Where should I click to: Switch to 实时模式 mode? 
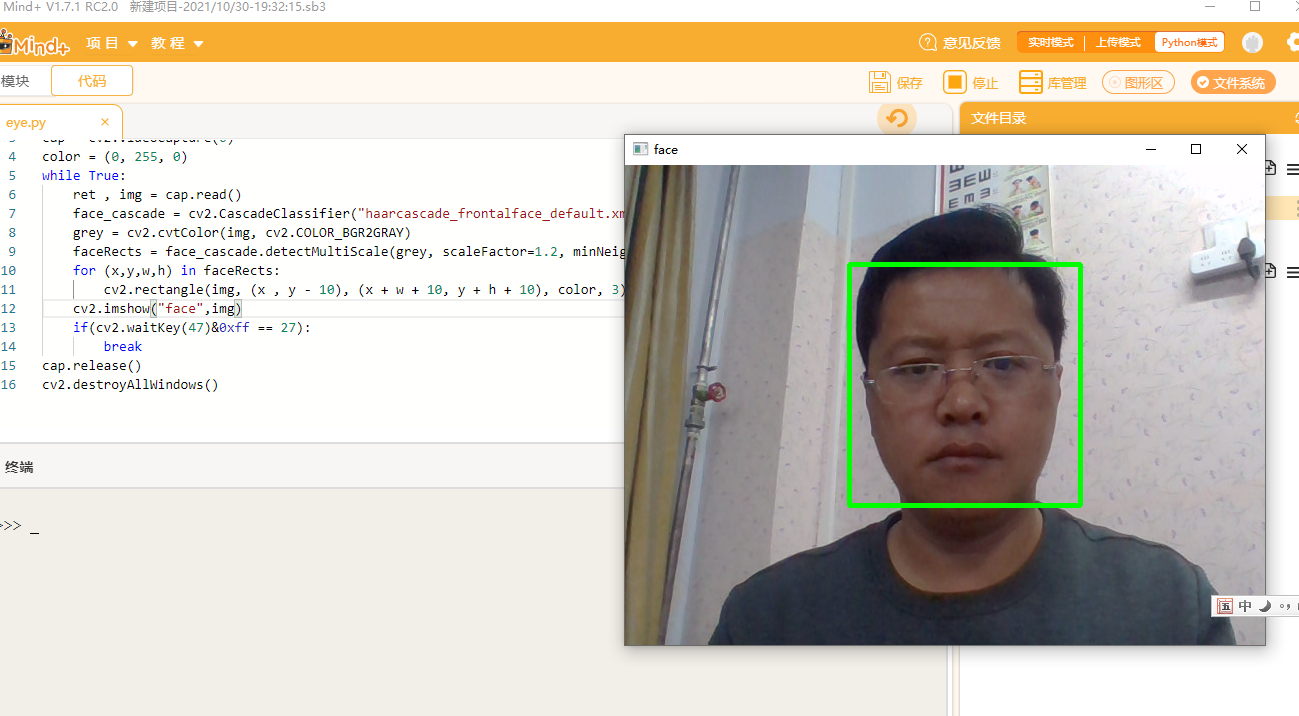coord(1051,43)
